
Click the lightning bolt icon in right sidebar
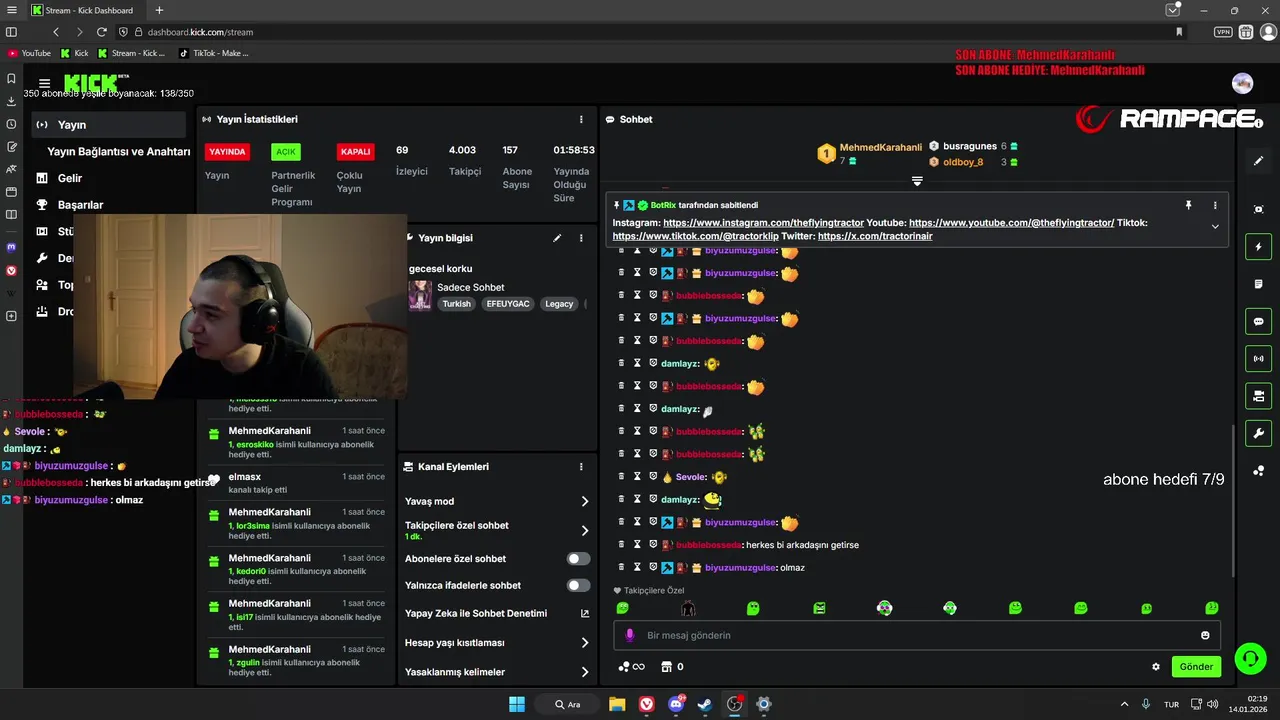click(1258, 247)
